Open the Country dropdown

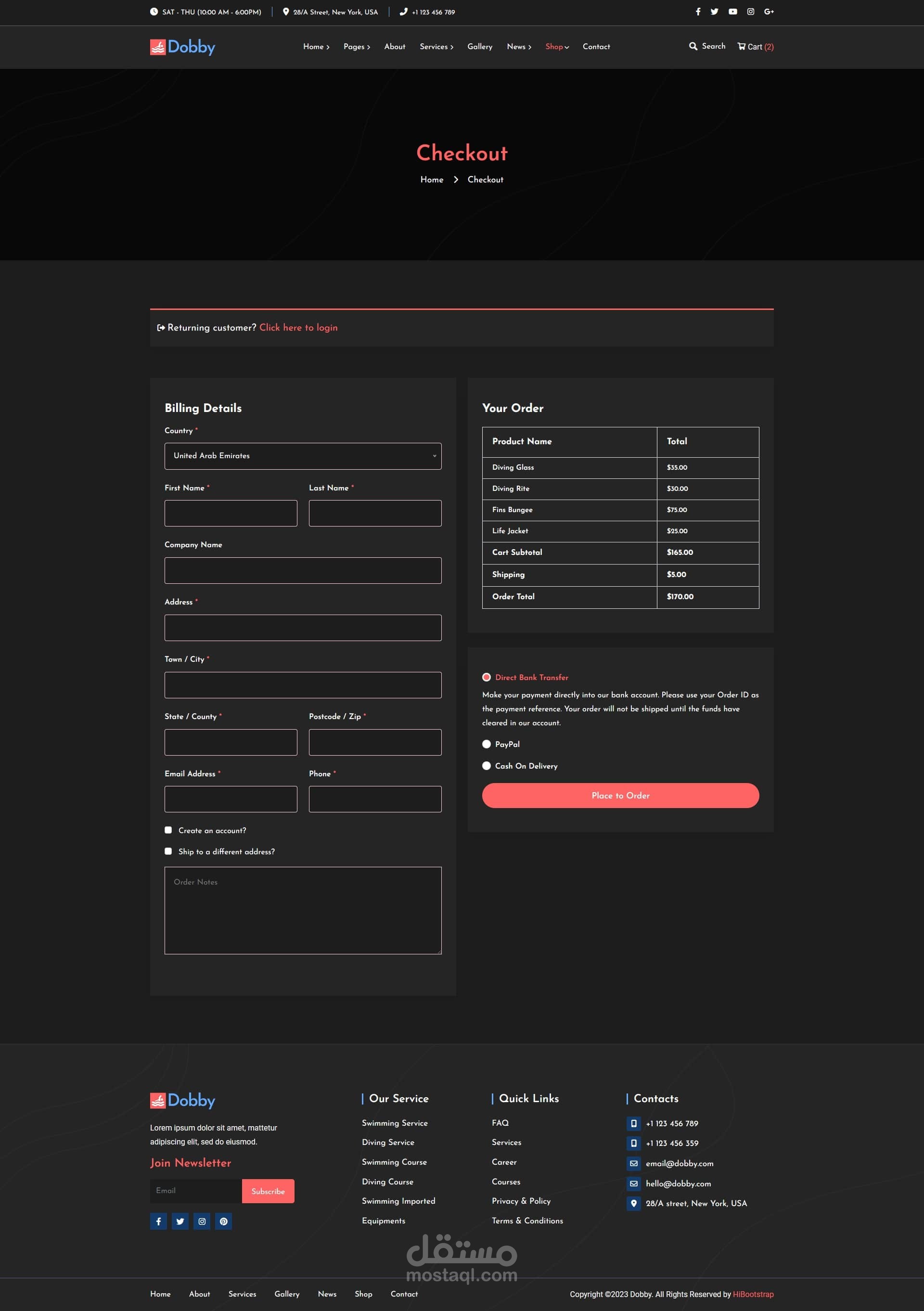point(303,456)
